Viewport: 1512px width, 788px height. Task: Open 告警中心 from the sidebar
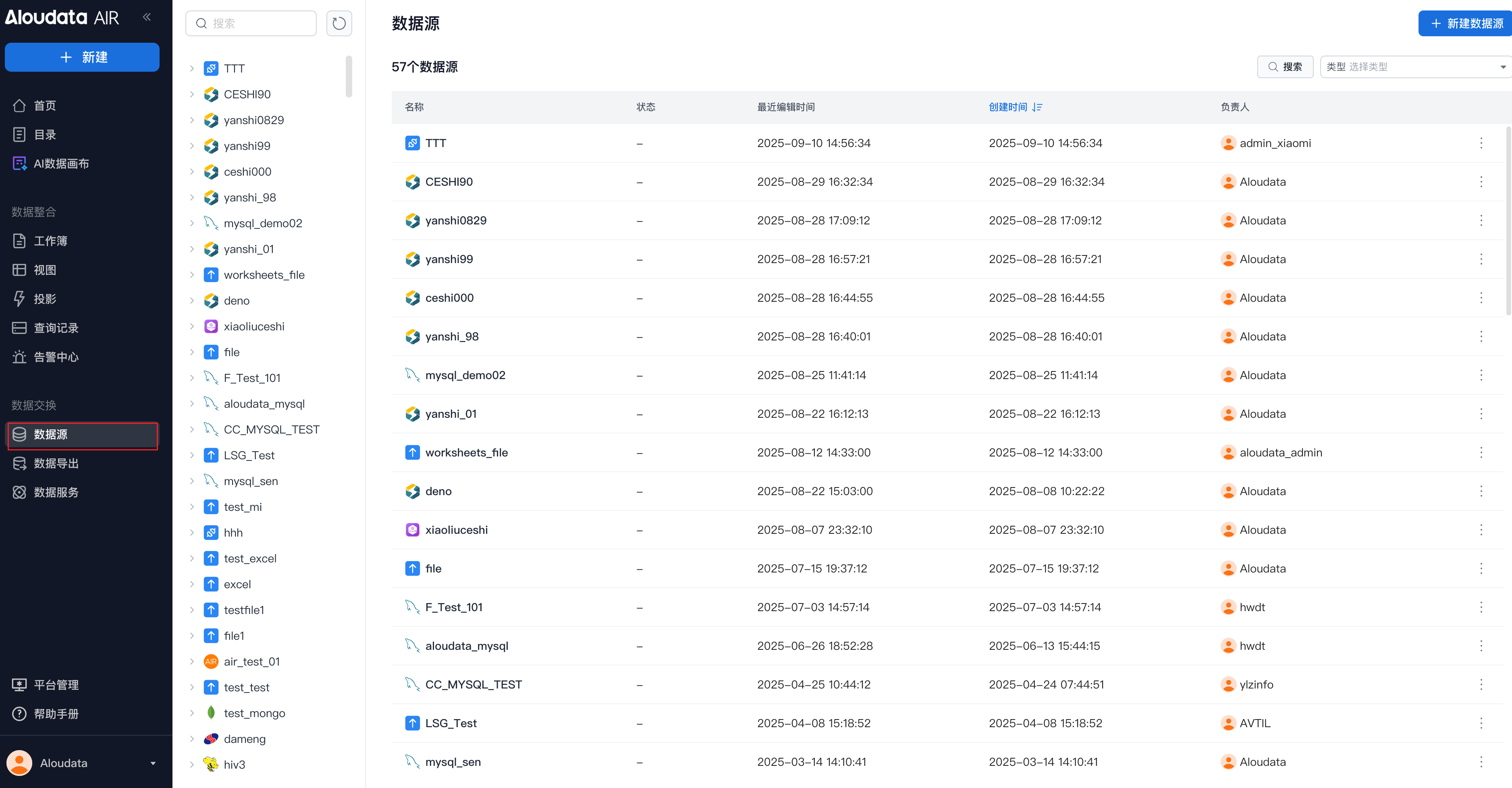(x=56, y=357)
